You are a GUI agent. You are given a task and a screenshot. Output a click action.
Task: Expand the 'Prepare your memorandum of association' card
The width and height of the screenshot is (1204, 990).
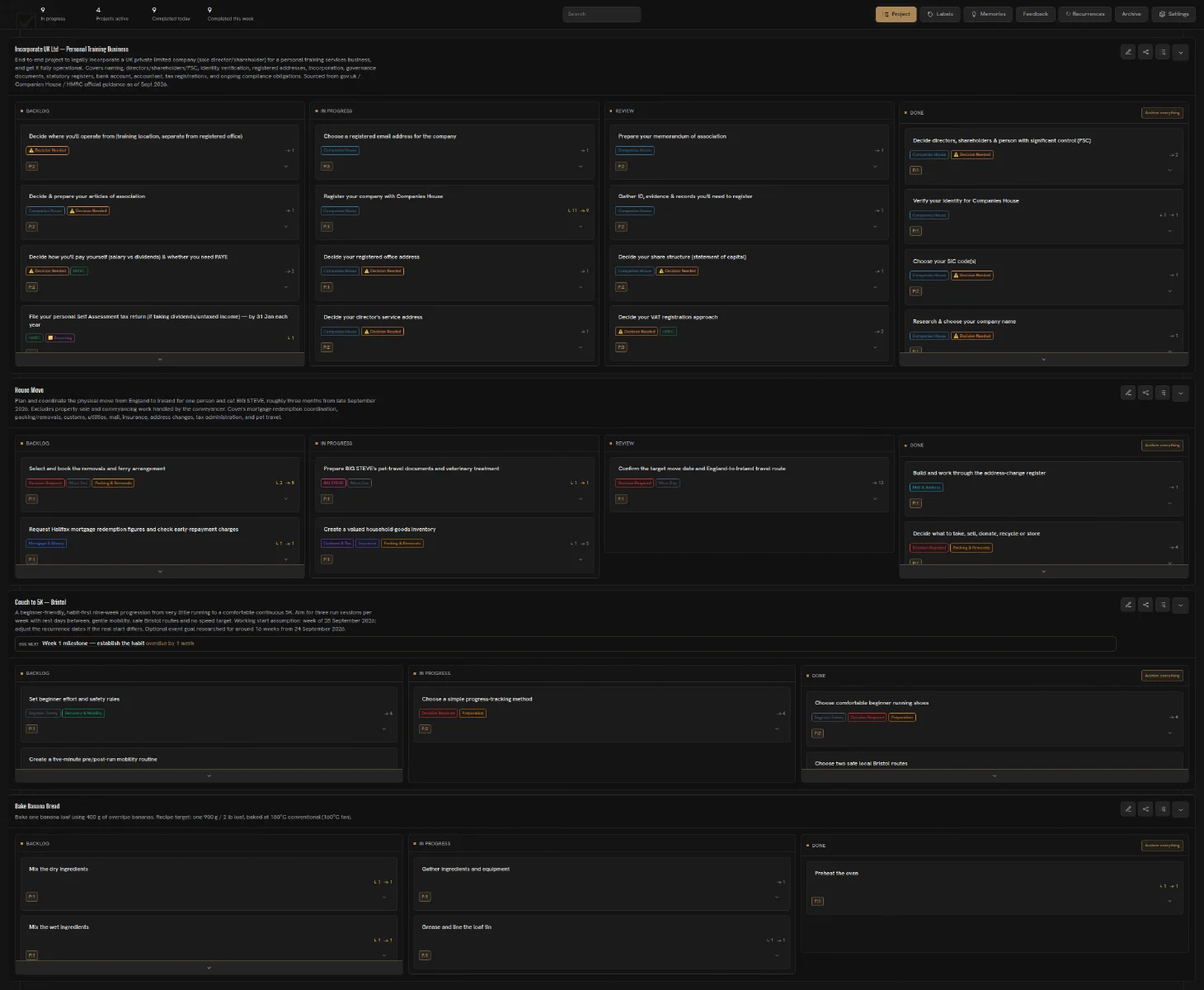(875, 167)
